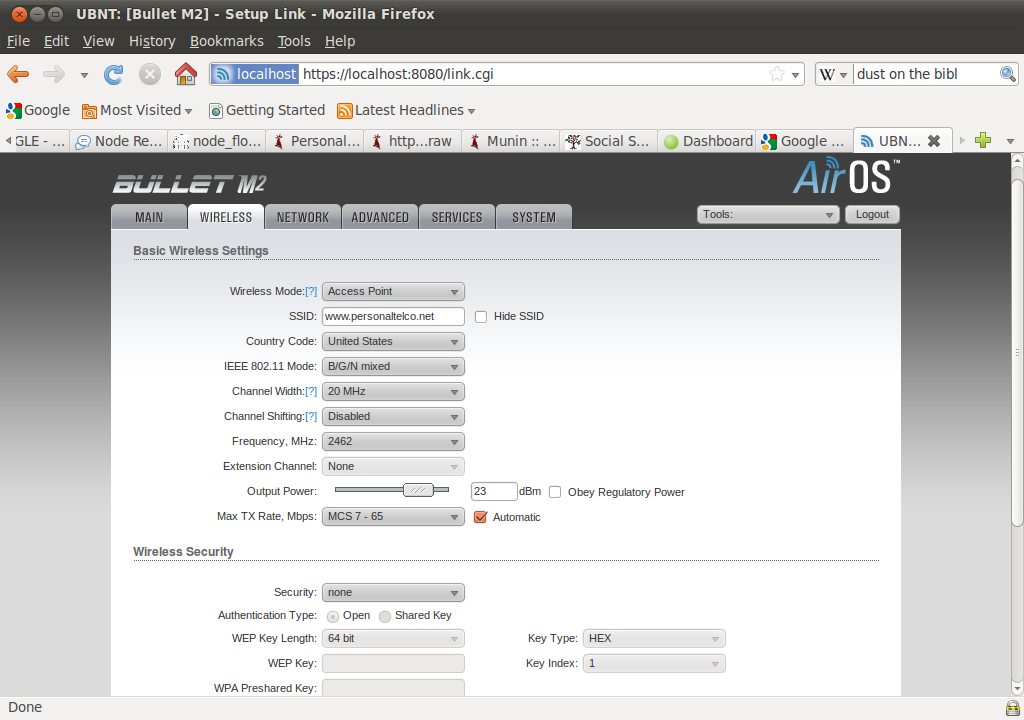Switch to the Social S... tab
Viewport: 1024px width, 720px height.
click(608, 141)
